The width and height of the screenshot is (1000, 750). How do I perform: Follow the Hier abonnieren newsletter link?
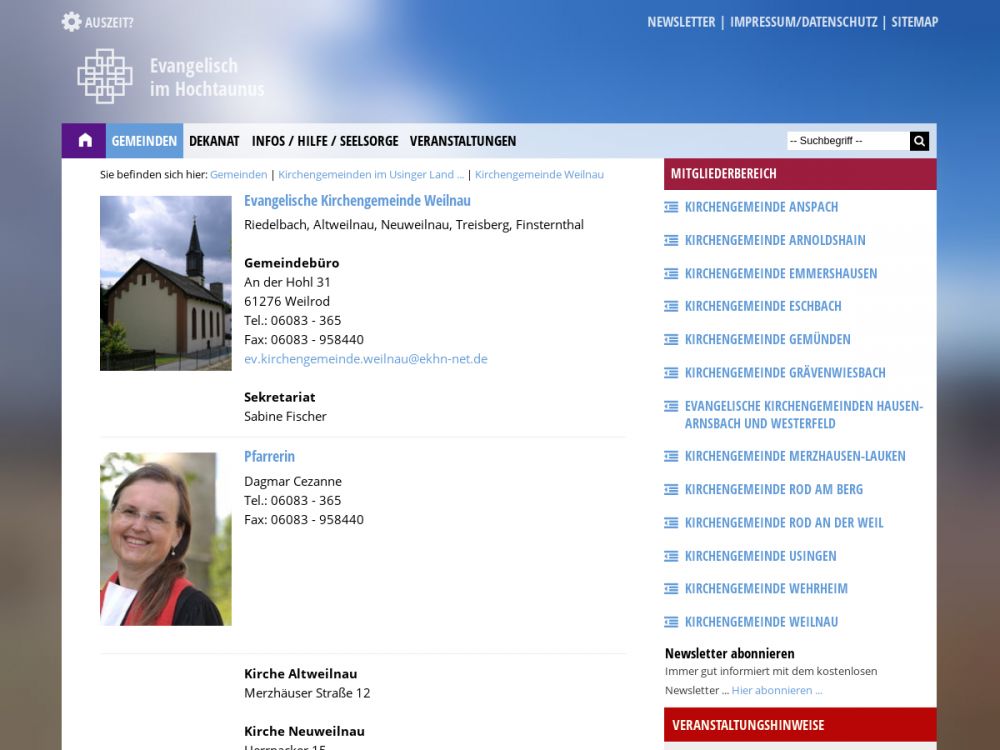click(776, 690)
